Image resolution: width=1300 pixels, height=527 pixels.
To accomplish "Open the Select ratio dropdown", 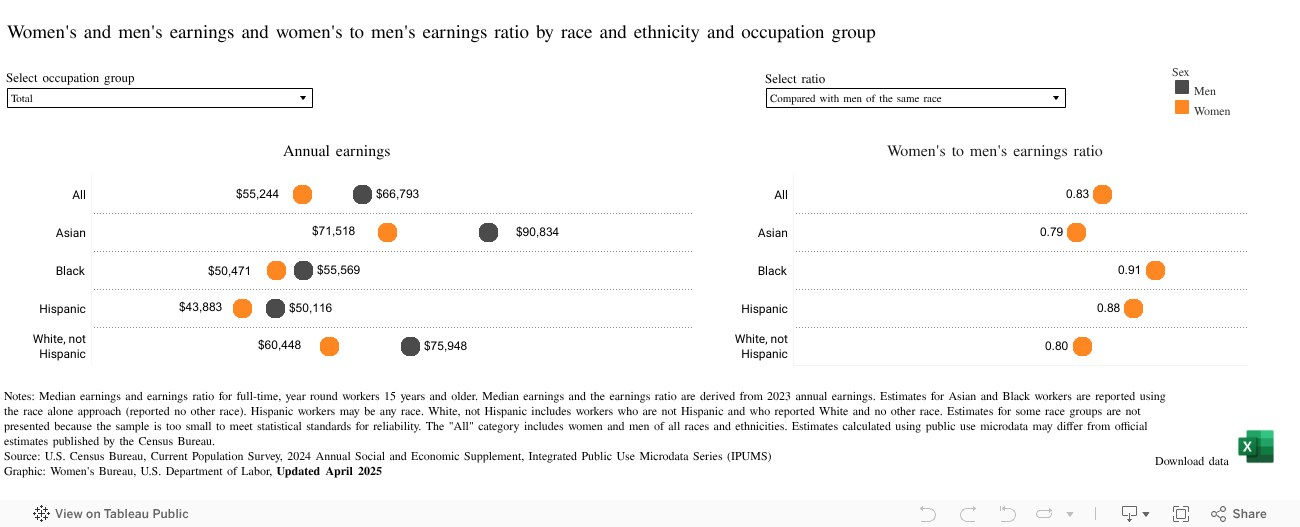I will [x=915, y=98].
